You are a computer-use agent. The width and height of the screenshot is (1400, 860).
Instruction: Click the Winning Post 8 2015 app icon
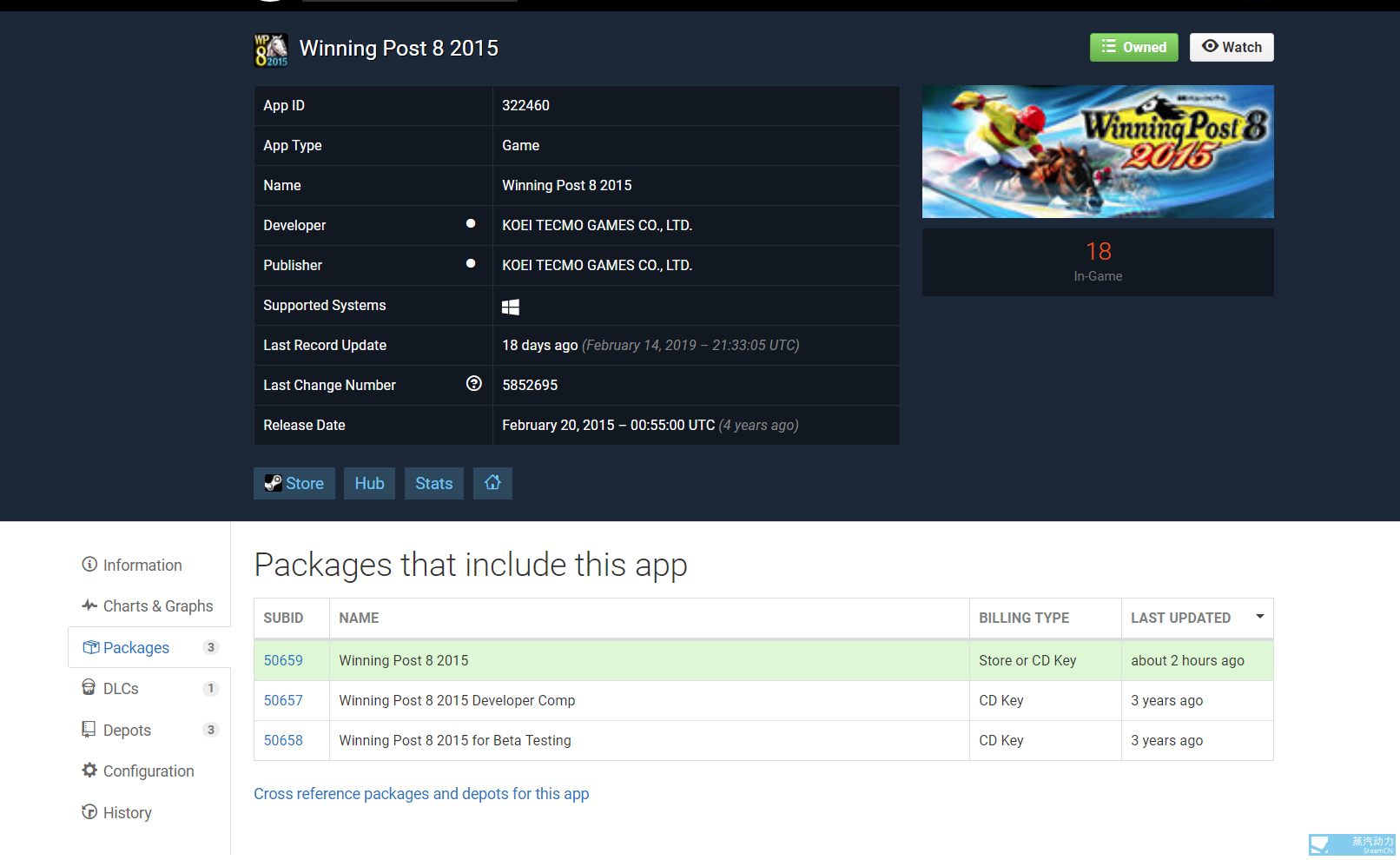tap(271, 50)
